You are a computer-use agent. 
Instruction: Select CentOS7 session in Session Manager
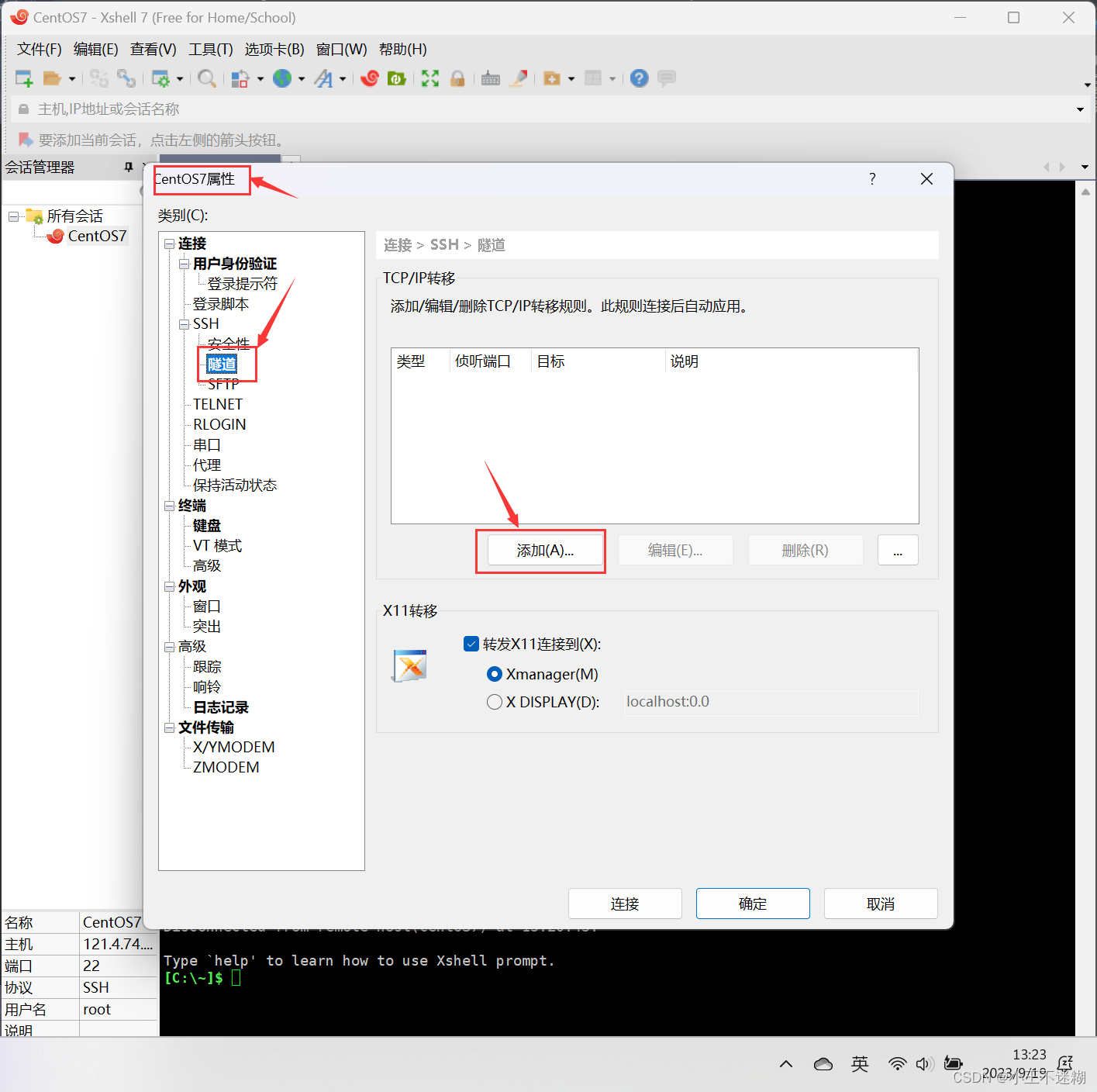pyautogui.click(x=97, y=236)
